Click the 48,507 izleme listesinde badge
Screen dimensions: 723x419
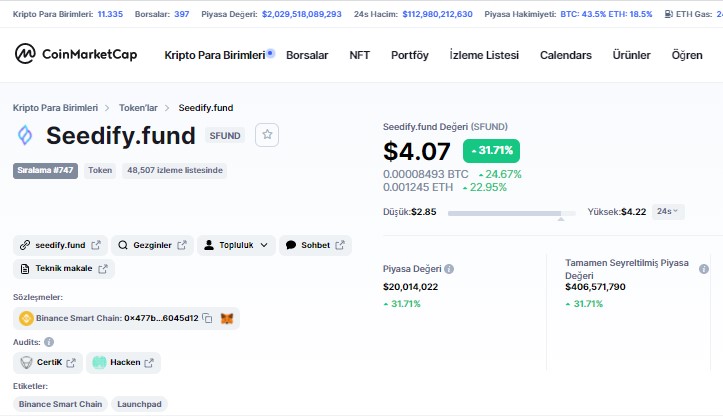[175, 171]
